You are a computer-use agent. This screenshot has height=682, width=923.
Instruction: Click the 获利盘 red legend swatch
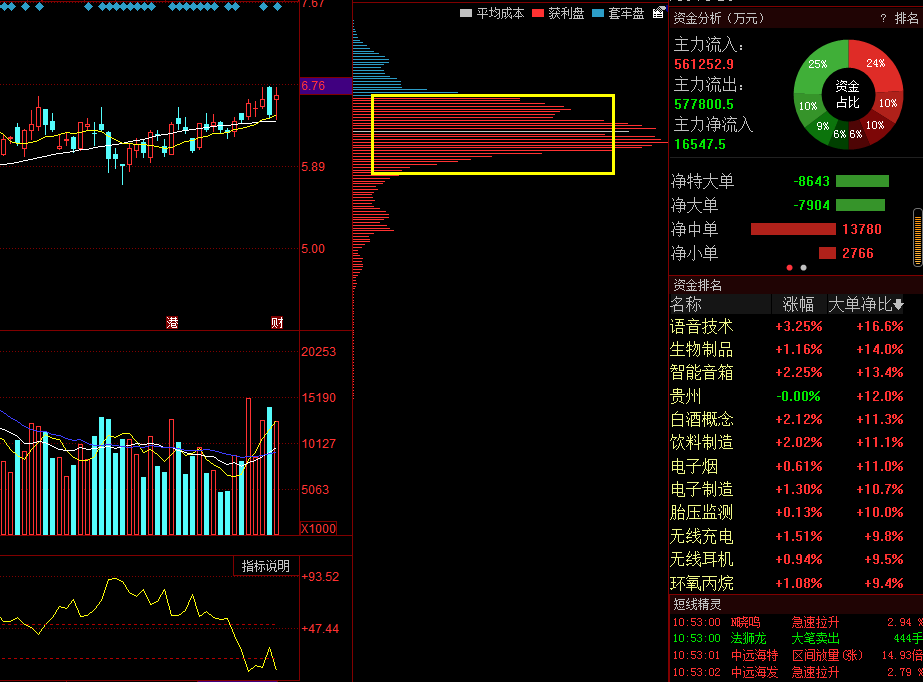pos(537,13)
